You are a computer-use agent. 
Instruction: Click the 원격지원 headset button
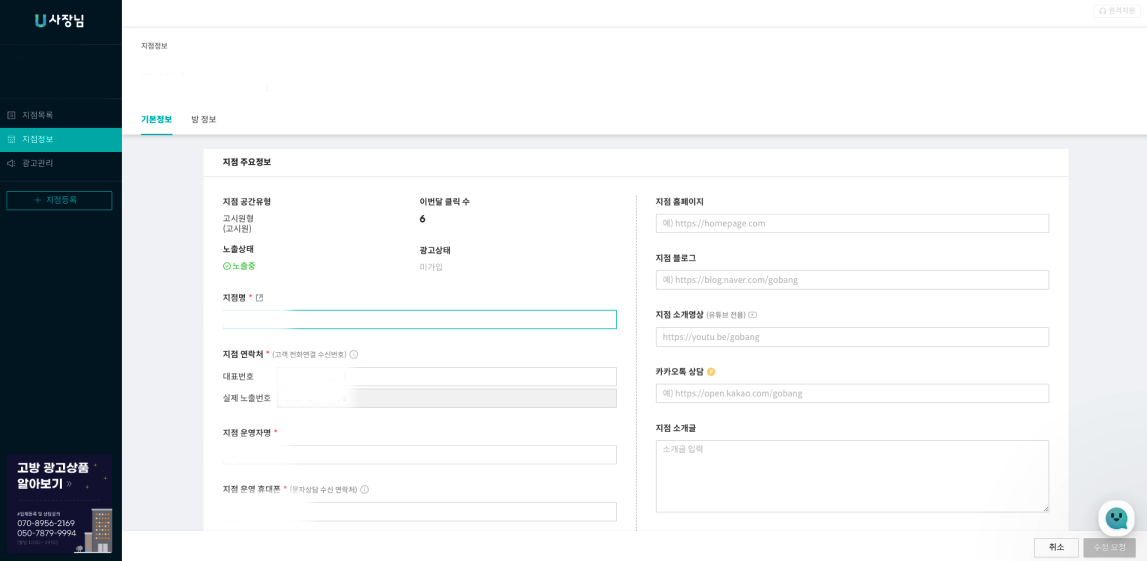click(x=1117, y=11)
